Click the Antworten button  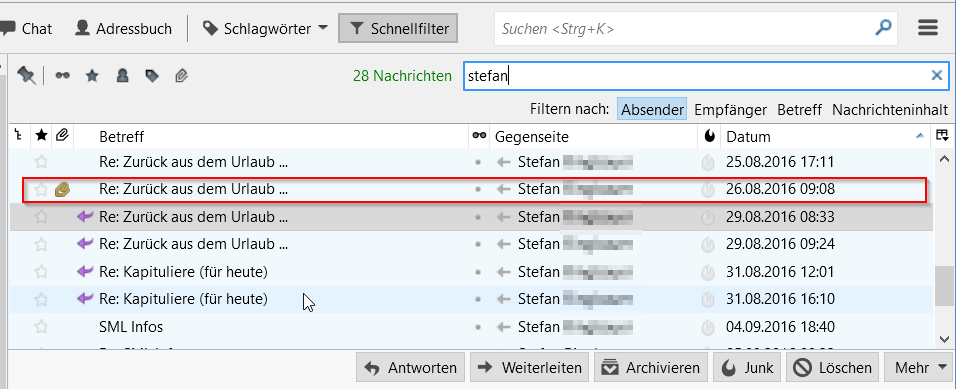coord(410,368)
